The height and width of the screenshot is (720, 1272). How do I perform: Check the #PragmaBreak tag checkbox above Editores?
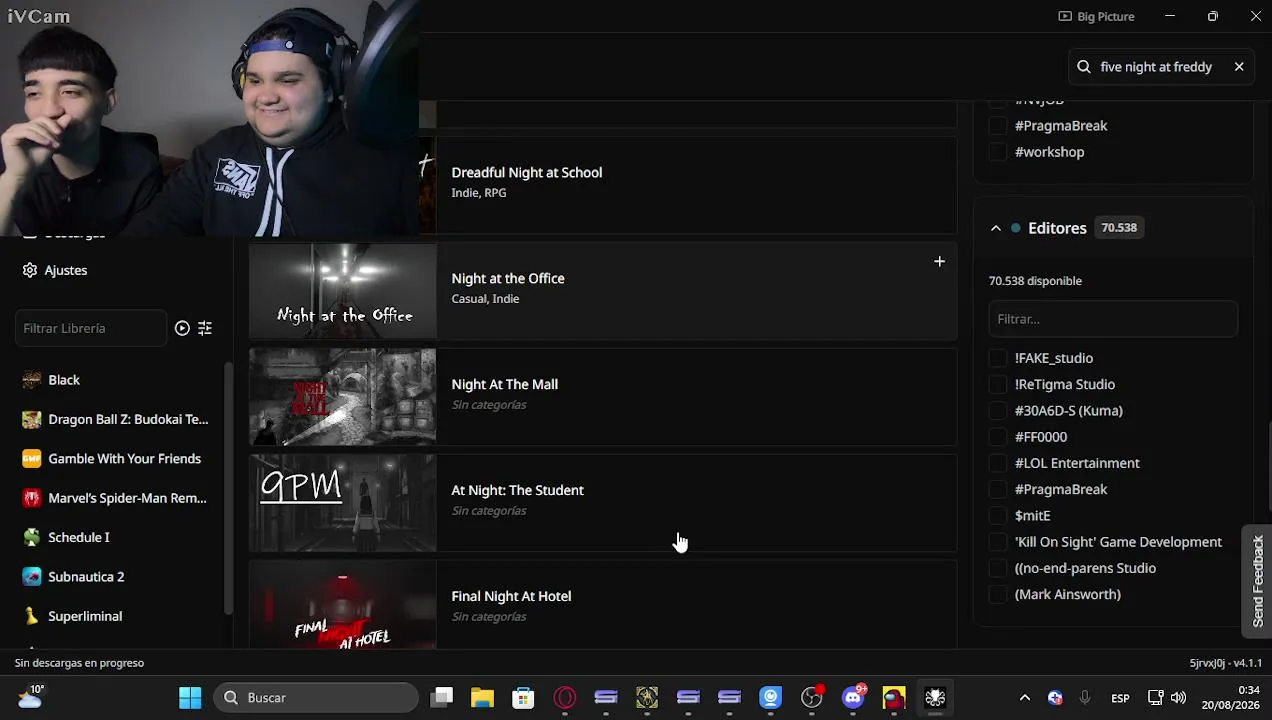coord(997,126)
